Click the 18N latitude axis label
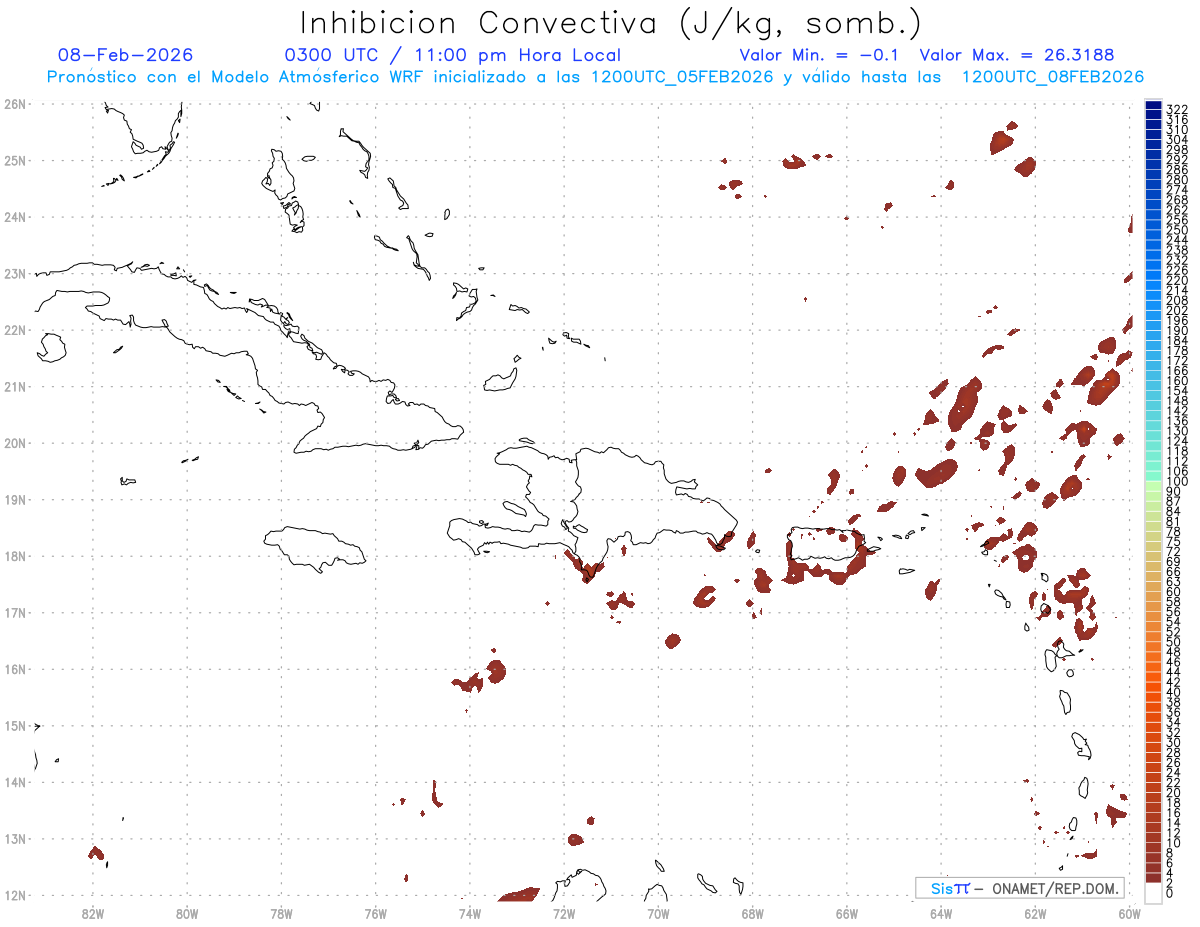1200x927 pixels. pos(15,556)
